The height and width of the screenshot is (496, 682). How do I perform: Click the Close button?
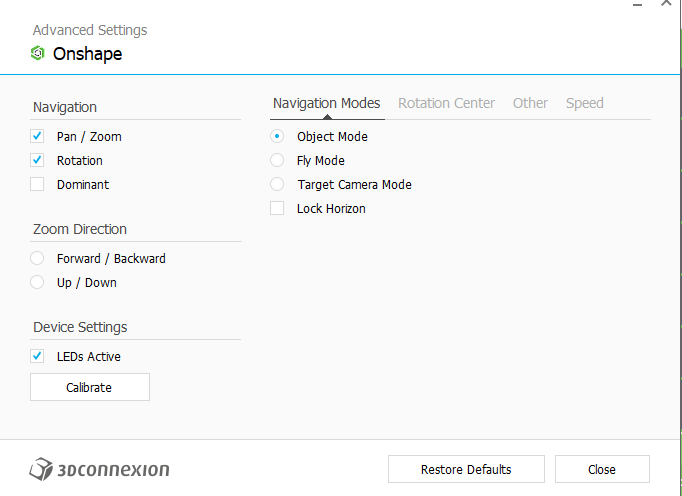[602, 469]
